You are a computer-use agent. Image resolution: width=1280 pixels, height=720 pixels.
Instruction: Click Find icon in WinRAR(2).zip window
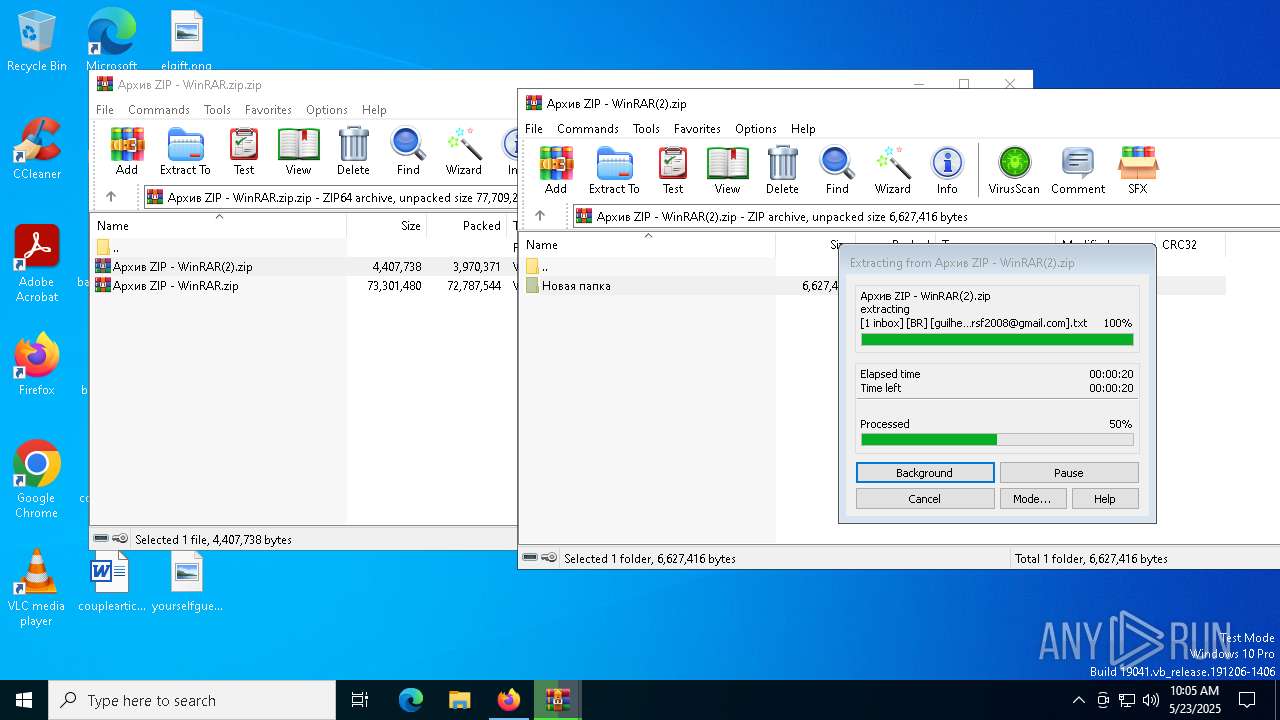pyautogui.click(x=837, y=170)
